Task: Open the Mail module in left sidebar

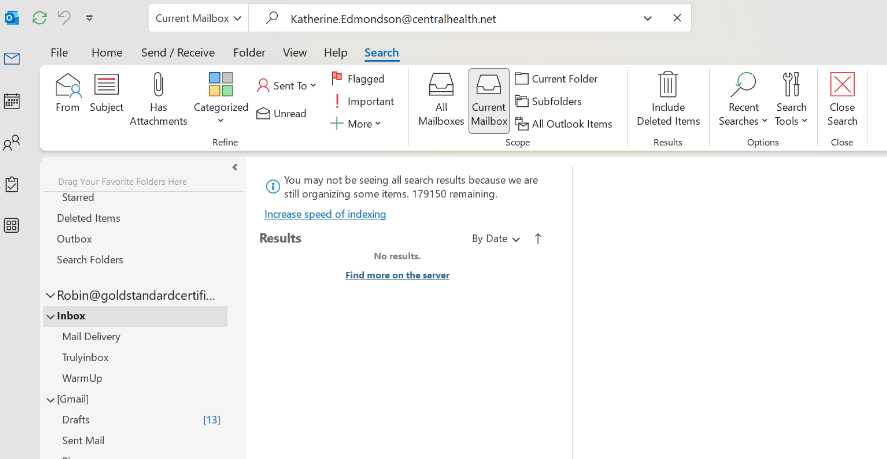Action: pos(12,58)
